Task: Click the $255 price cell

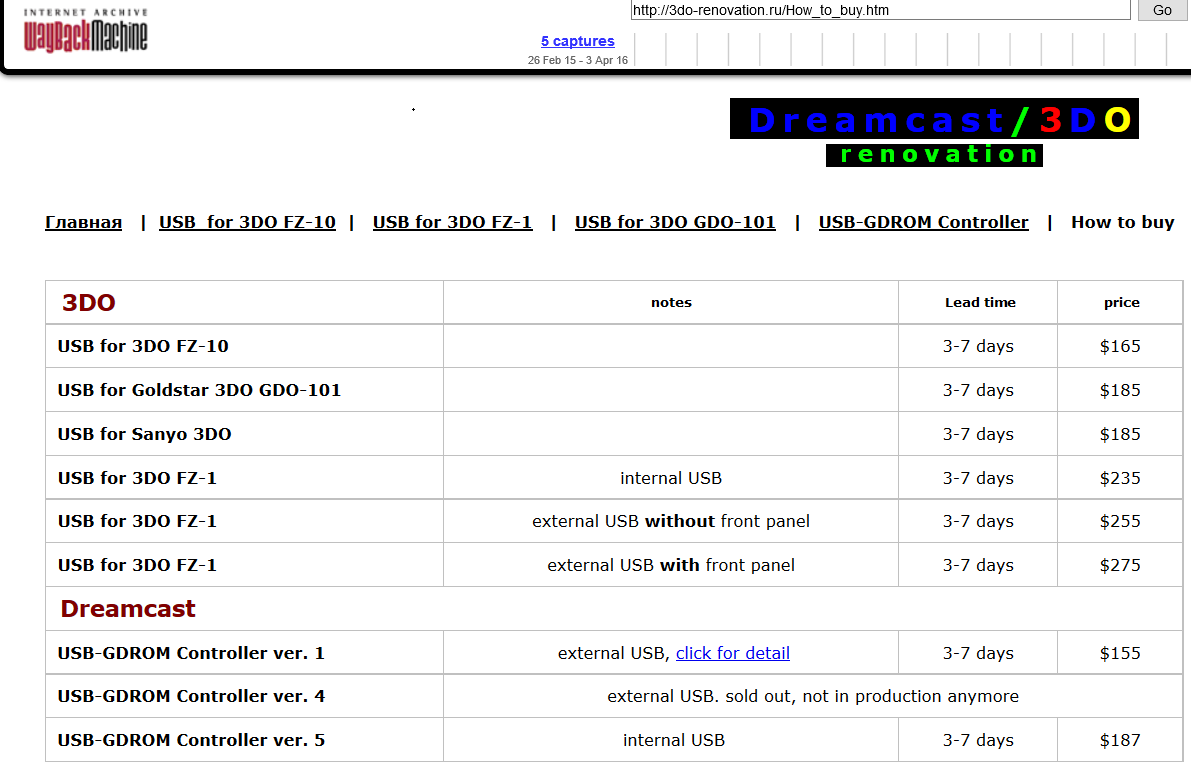Action: point(1120,521)
